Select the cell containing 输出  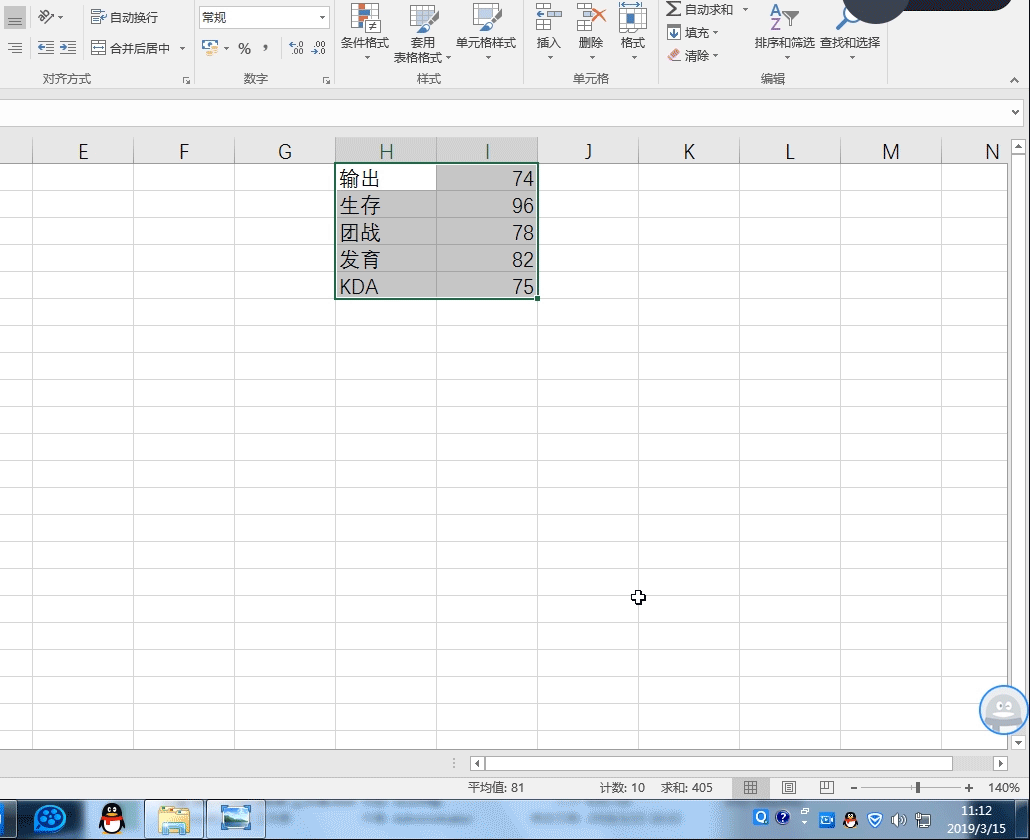[x=386, y=177]
